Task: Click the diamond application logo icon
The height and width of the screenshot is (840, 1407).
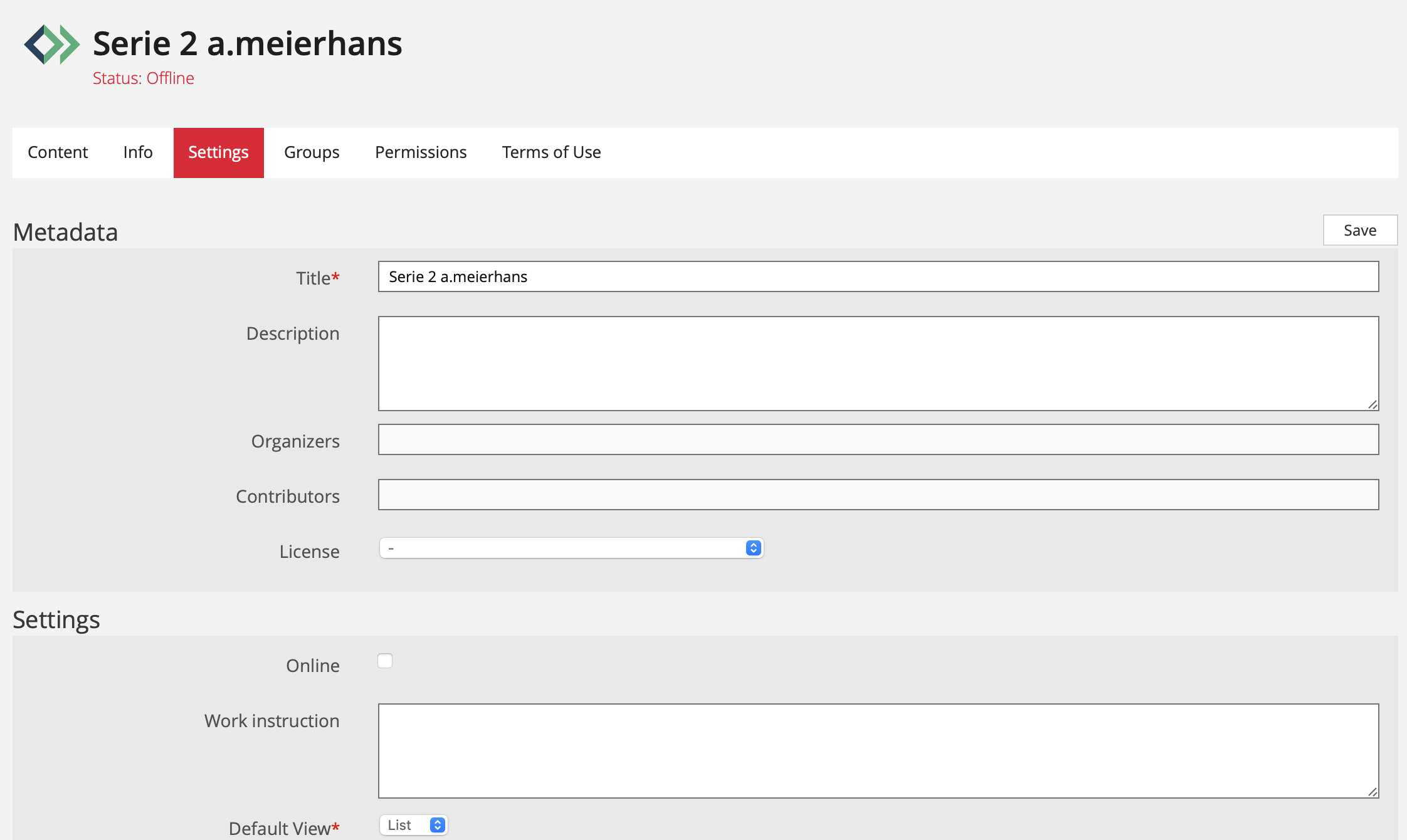Action: (51, 43)
